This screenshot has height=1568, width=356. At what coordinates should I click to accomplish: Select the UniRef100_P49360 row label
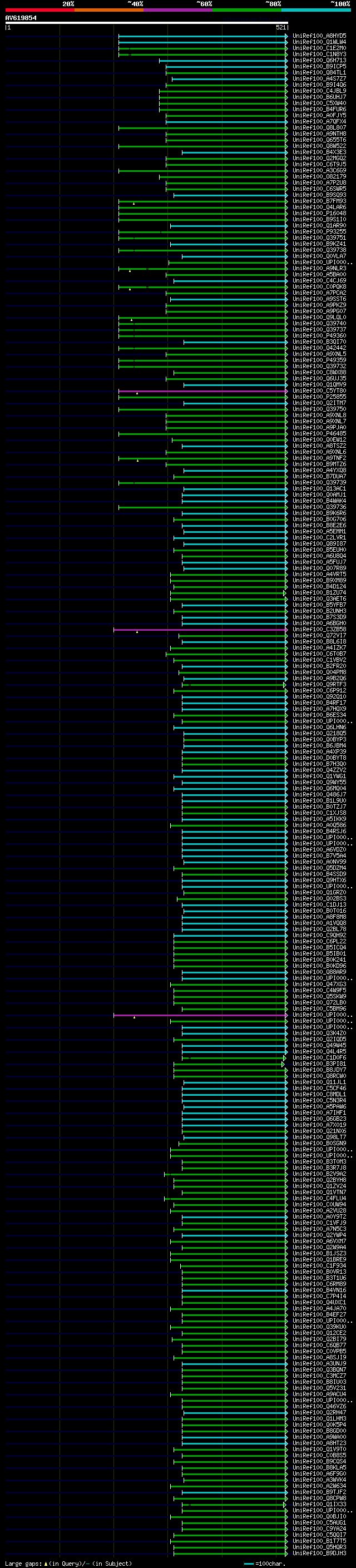click(319, 336)
